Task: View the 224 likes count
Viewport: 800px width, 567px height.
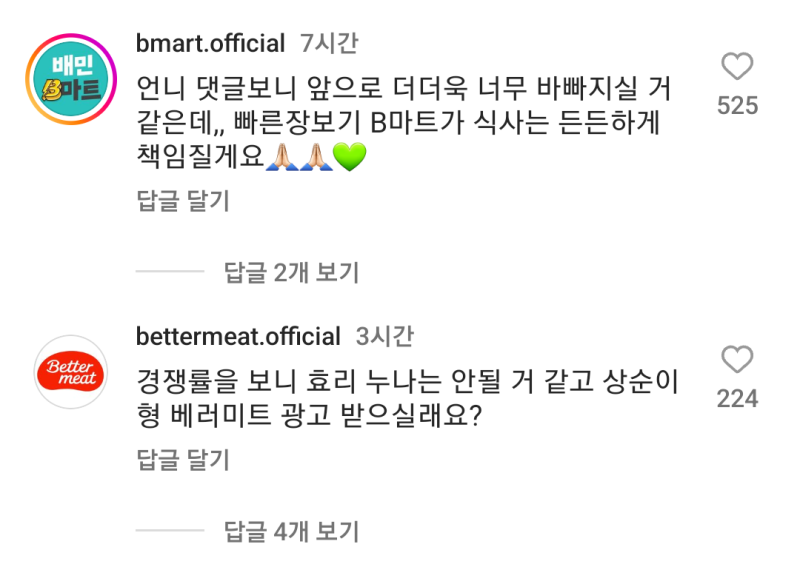Action: 737,398
